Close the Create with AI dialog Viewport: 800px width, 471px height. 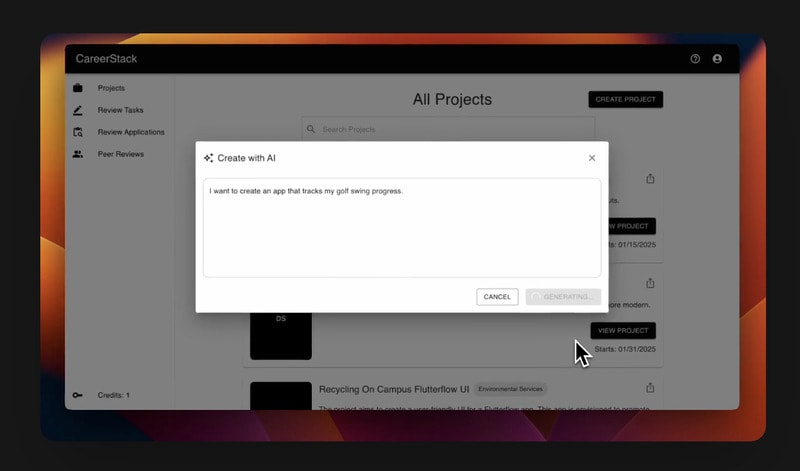592,158
